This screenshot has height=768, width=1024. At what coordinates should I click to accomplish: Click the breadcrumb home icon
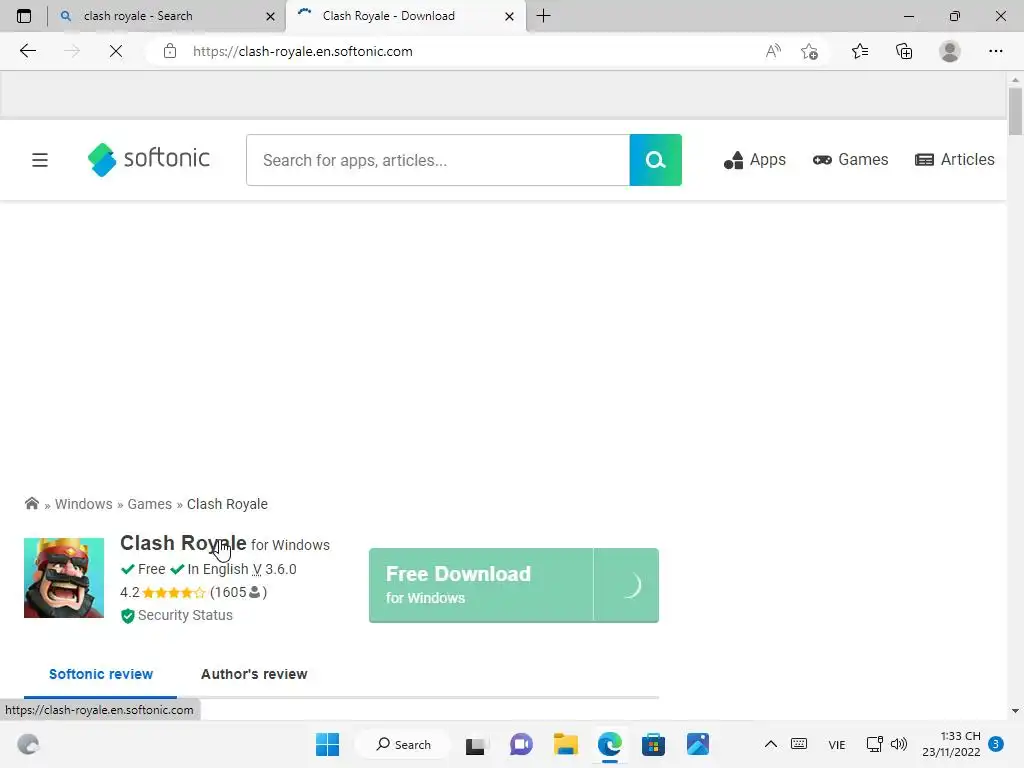point(31,504)
